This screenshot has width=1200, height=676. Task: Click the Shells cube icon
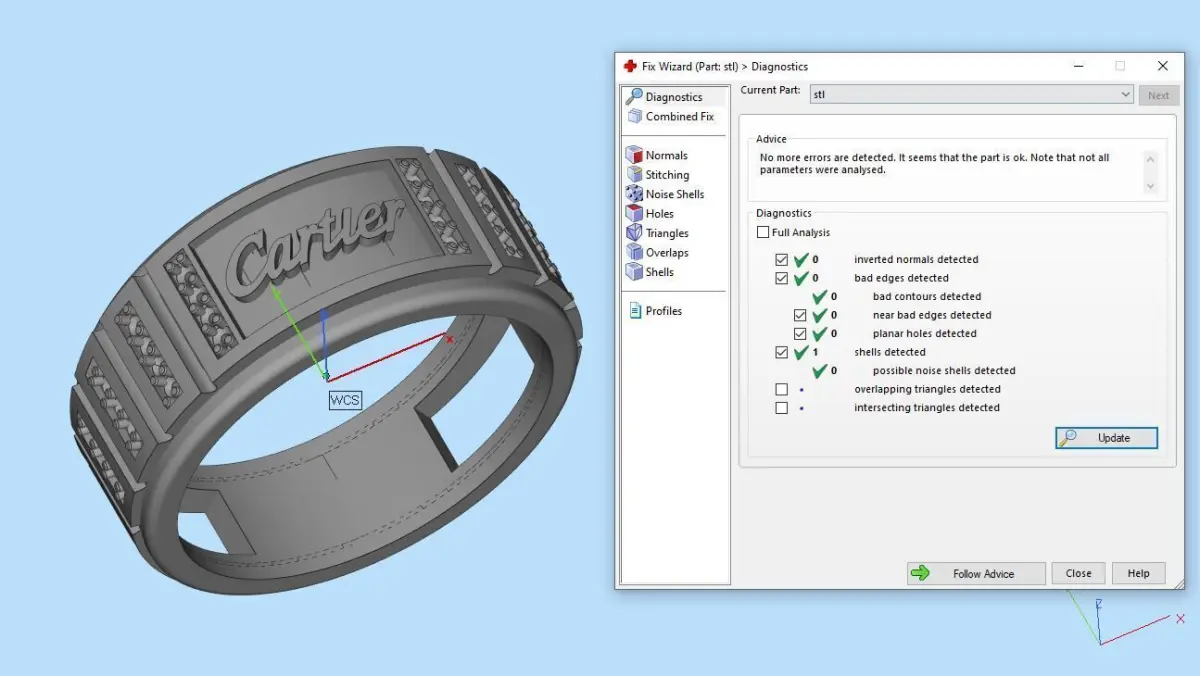coord(634,272)
